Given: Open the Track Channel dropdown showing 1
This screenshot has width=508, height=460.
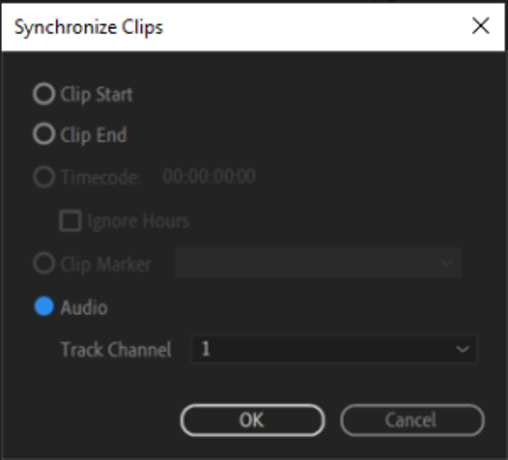Looking at the screenshot, I should 334,349.
